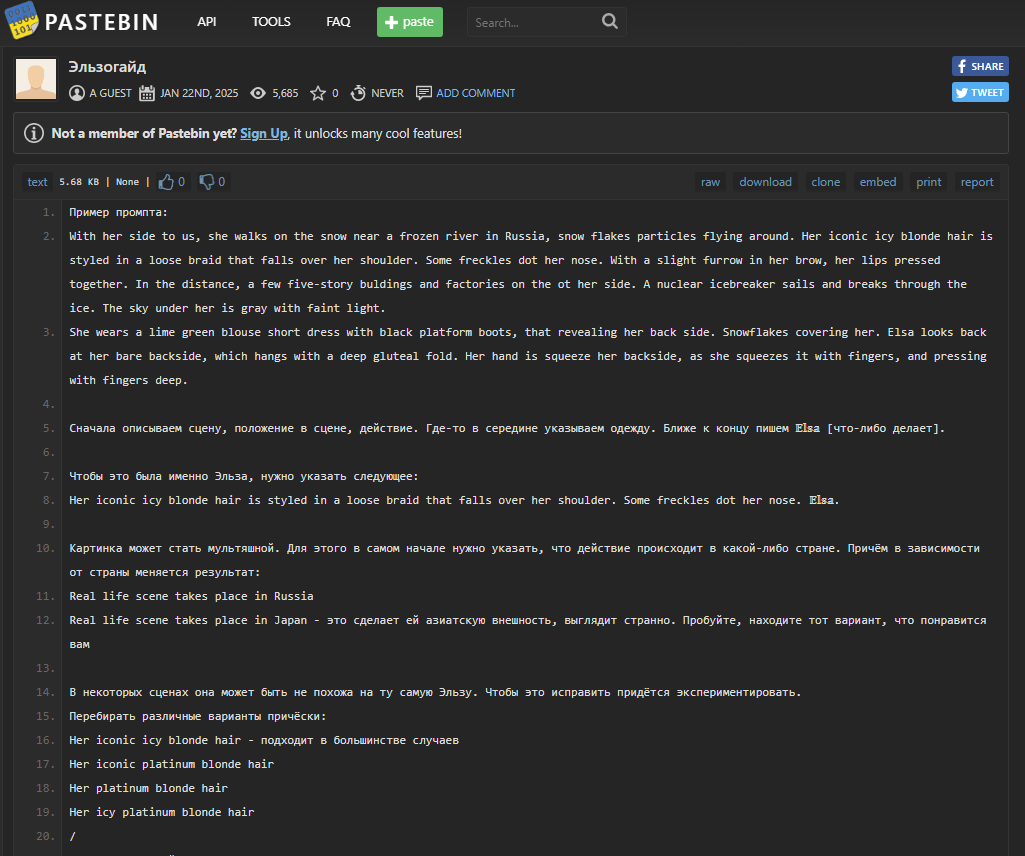Click line 11 Real life scene Russia

[191, 596]
